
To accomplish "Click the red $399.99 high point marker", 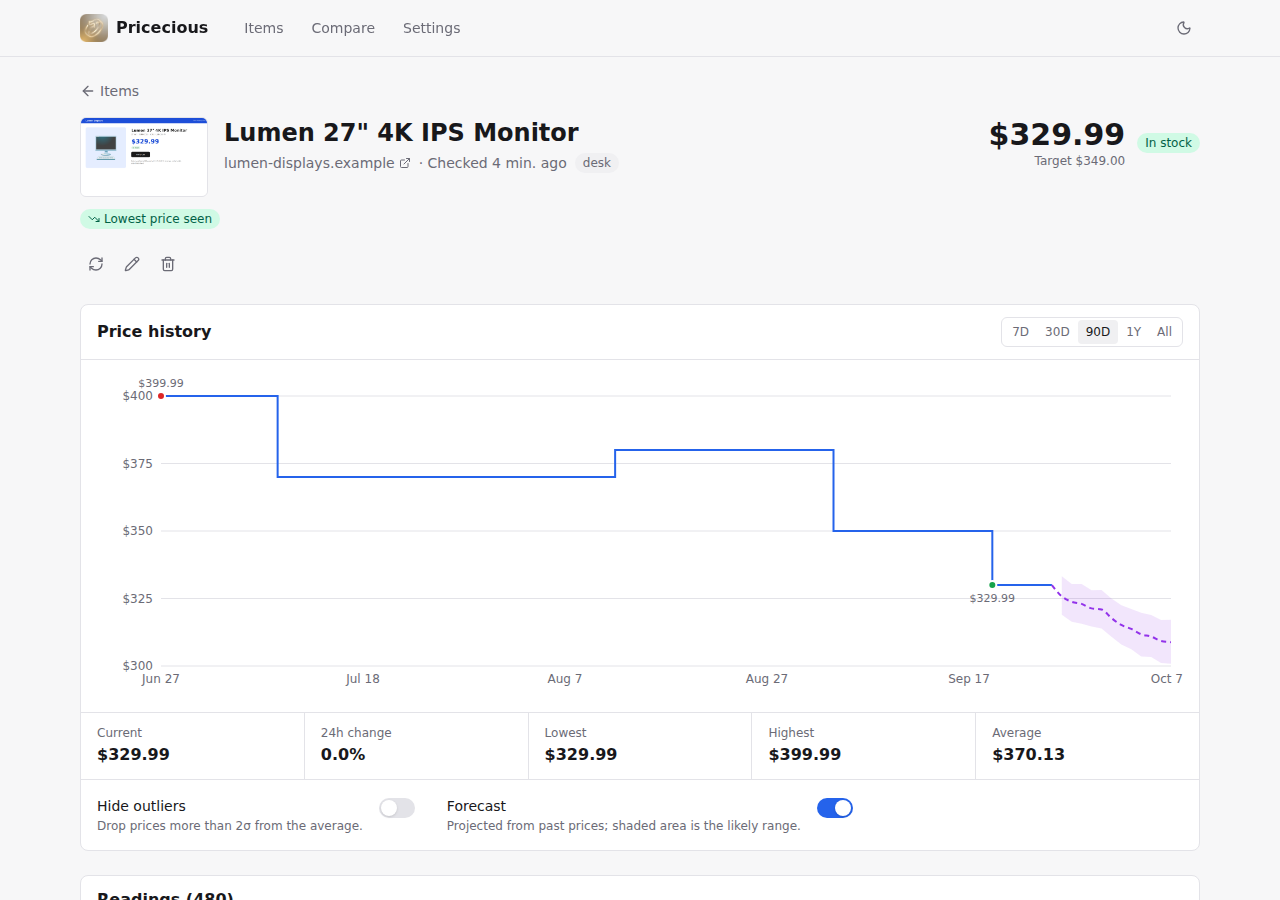I will (161, 396).
